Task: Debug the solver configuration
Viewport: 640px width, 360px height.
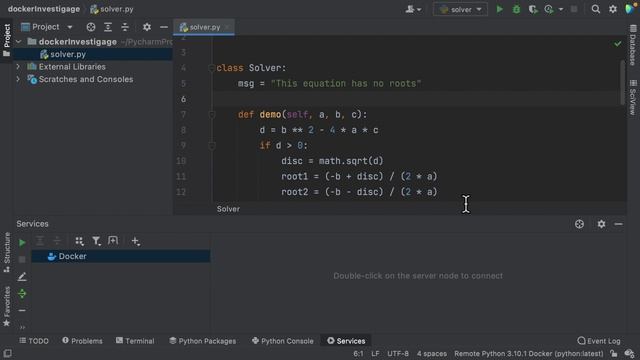Action: (x=516, y=9)
